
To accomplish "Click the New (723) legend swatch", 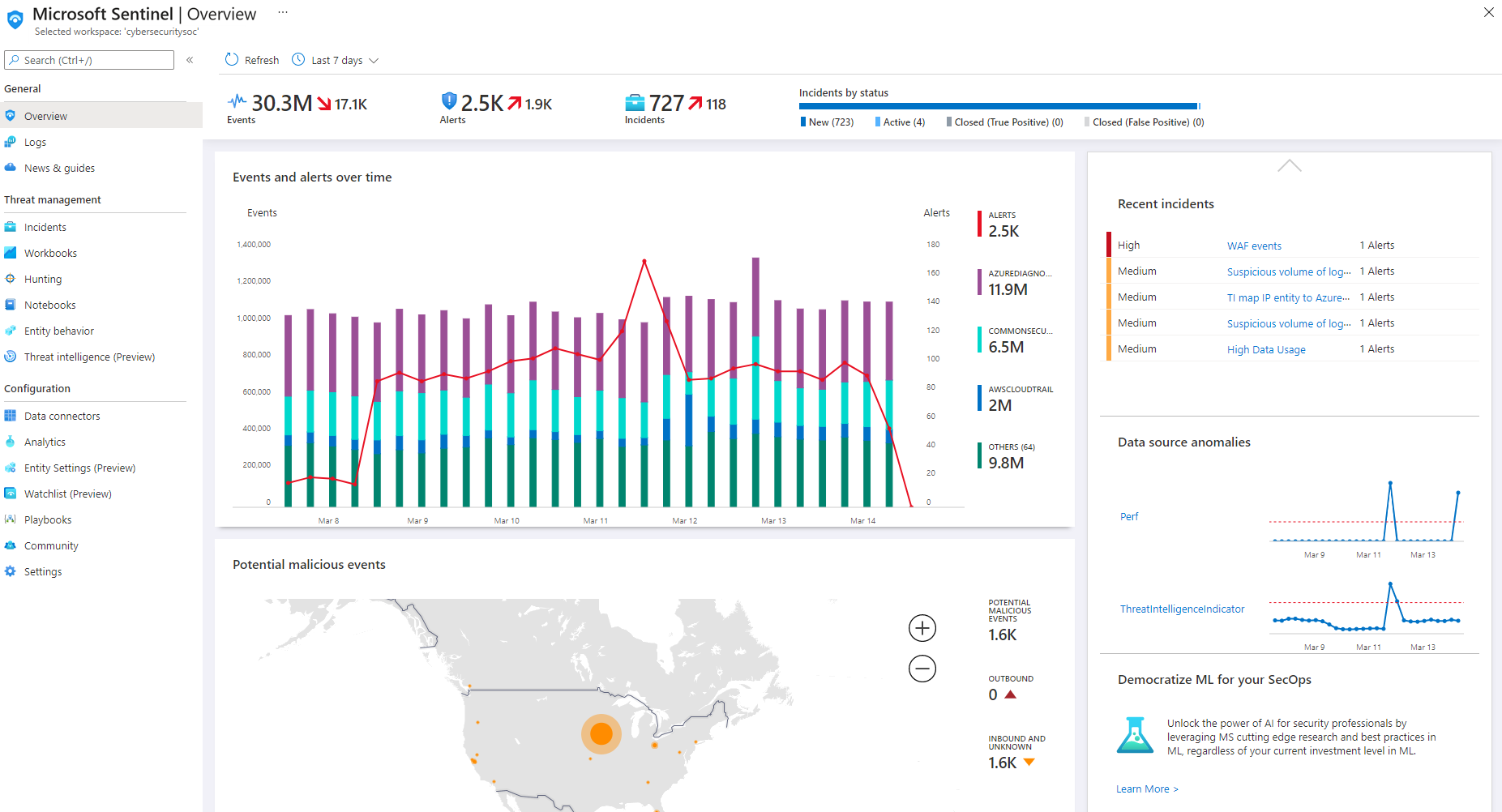I will coord(803,122).
